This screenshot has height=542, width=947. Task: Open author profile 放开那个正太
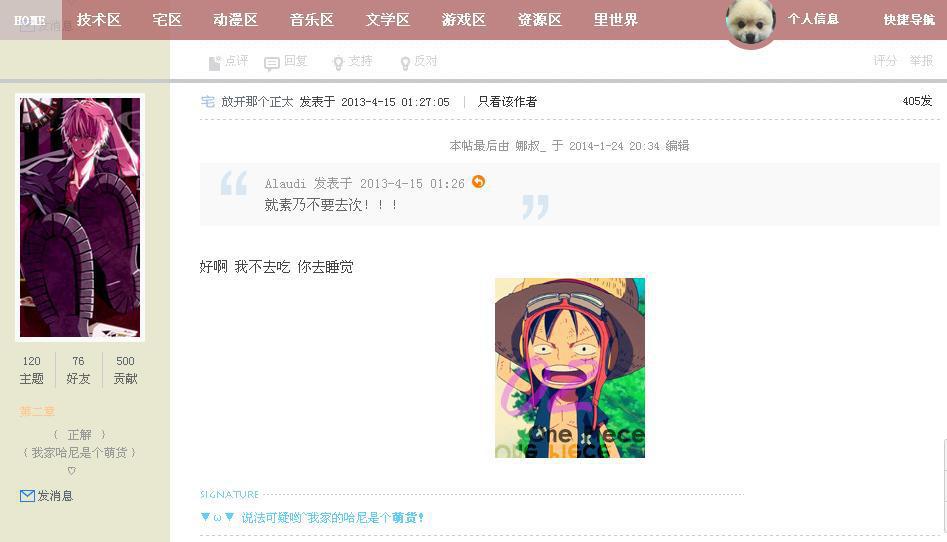tap(257, 102)
